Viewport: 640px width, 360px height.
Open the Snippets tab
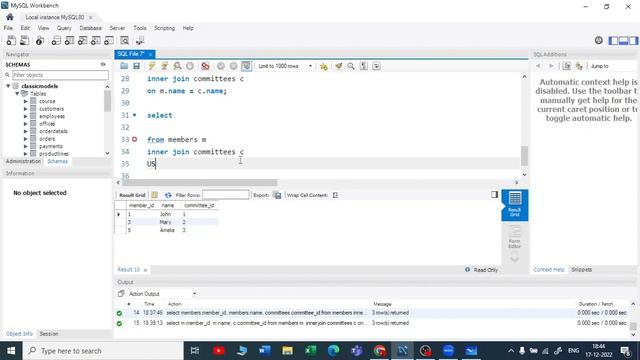[582, 270]
